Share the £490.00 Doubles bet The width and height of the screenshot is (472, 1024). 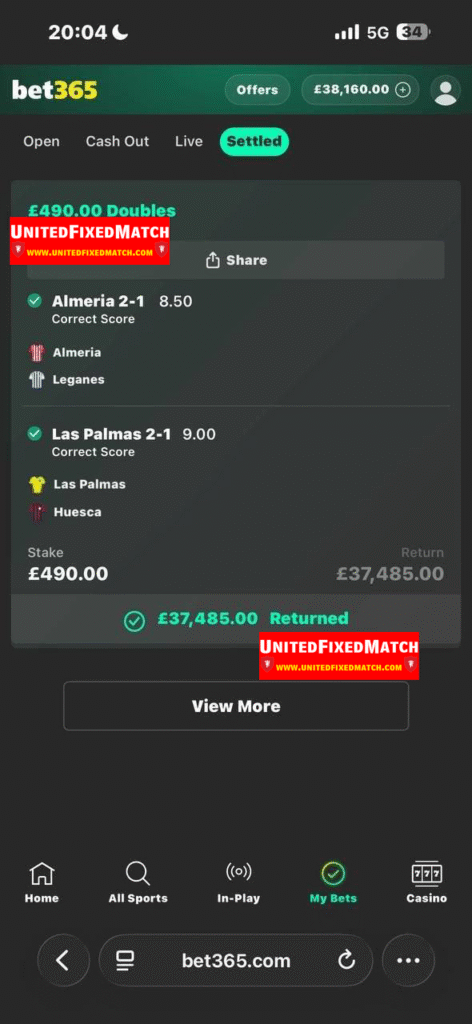tap(236, 260)
